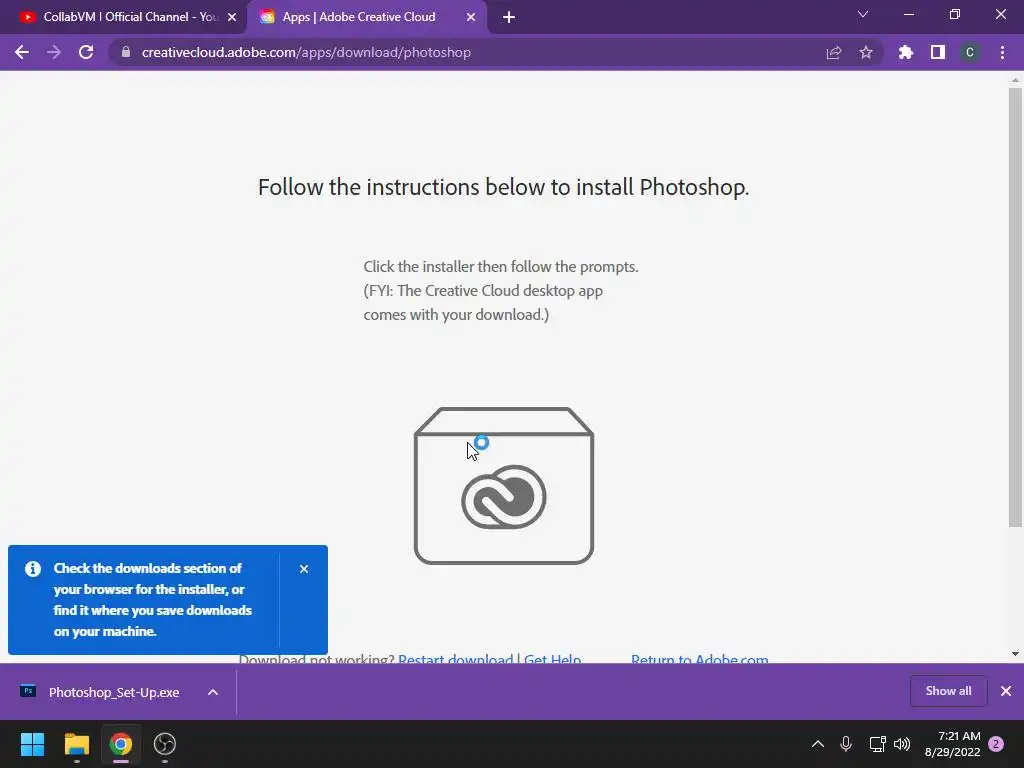The image size is (1024, 768).
Task: Bookmark this page with the star
Action: pos(866,52)
